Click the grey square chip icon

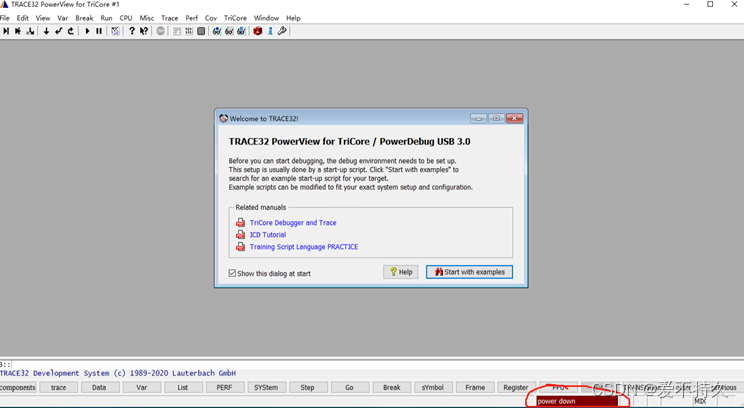pyautogui.click(x=201, y=31)
